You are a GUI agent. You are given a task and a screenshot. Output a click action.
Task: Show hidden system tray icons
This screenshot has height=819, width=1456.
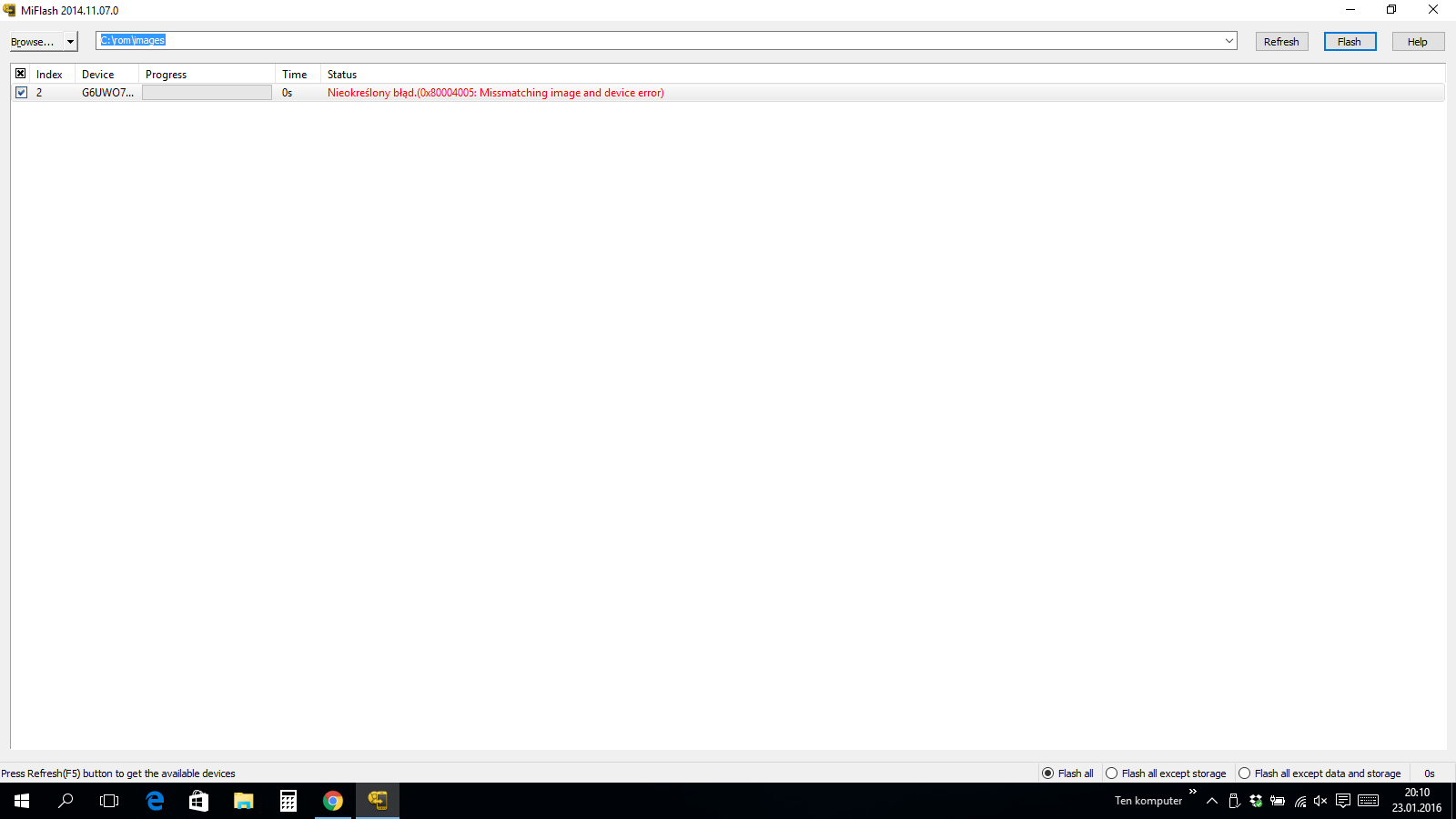pos(1212,801)
